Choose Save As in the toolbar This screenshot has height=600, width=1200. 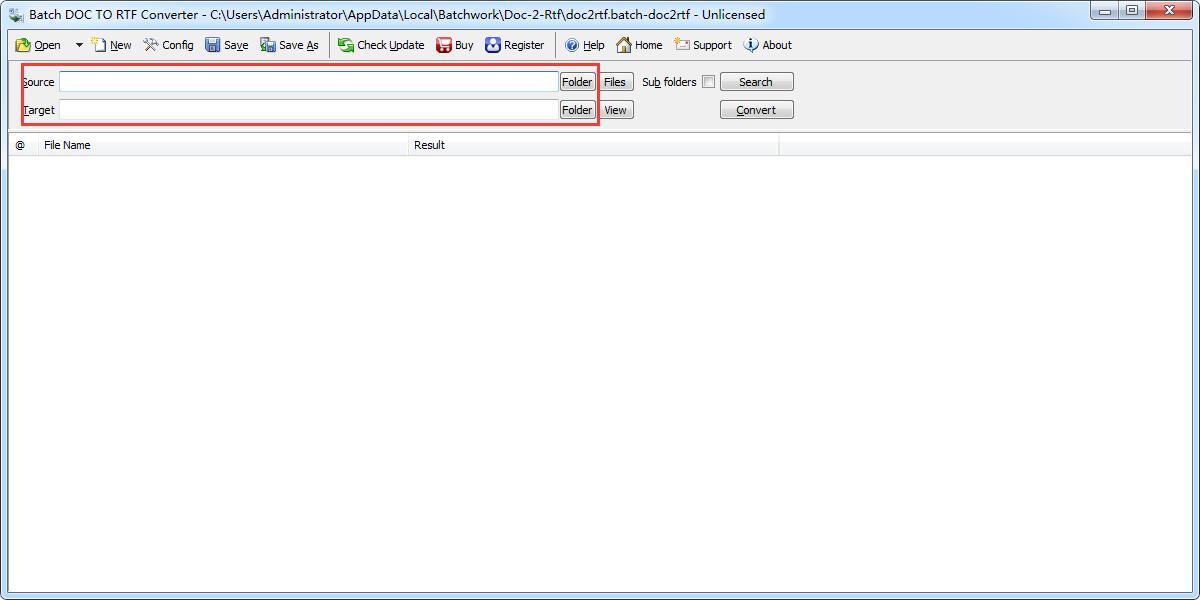(289, 45)
